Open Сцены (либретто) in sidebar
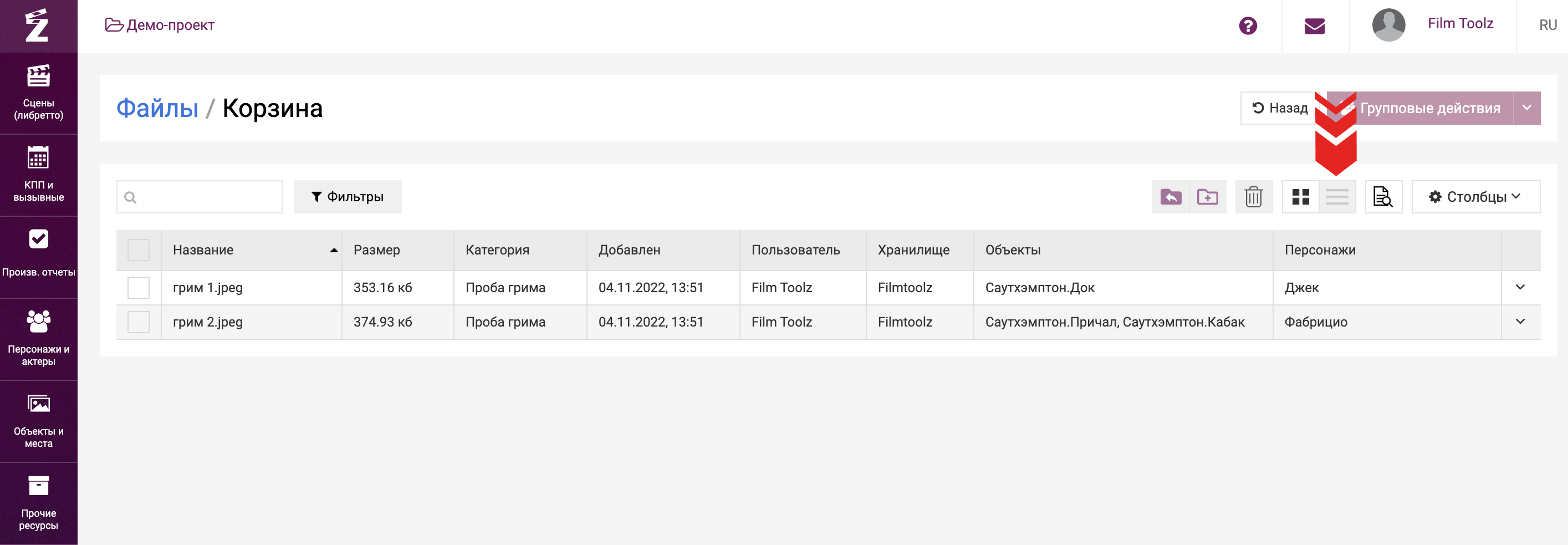This screenshot has height=545, width=1568. (x=38, y=93)
